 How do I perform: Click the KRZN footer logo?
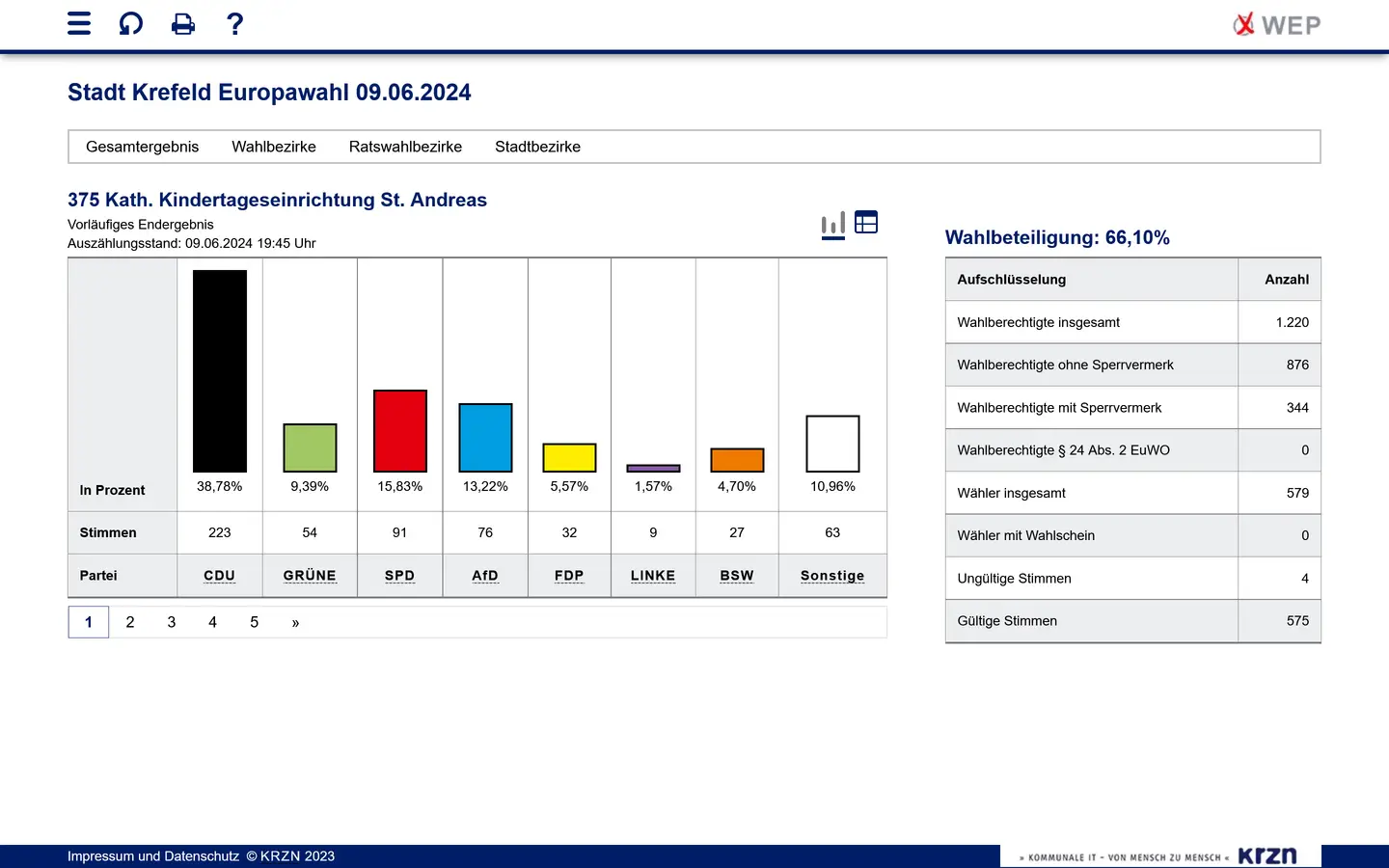point(1266,856)
